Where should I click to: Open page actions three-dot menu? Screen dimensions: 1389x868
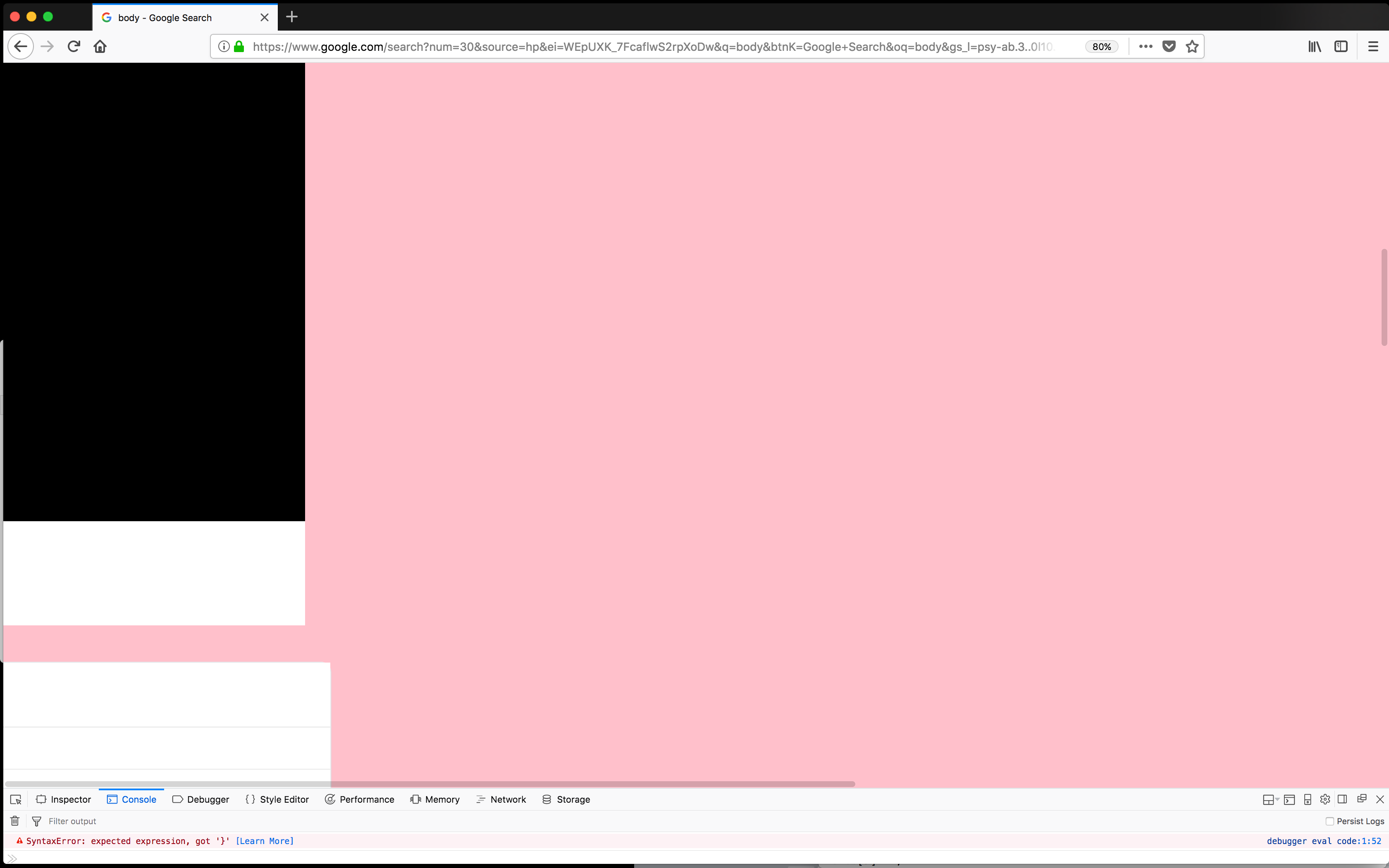pos(1146,46)
